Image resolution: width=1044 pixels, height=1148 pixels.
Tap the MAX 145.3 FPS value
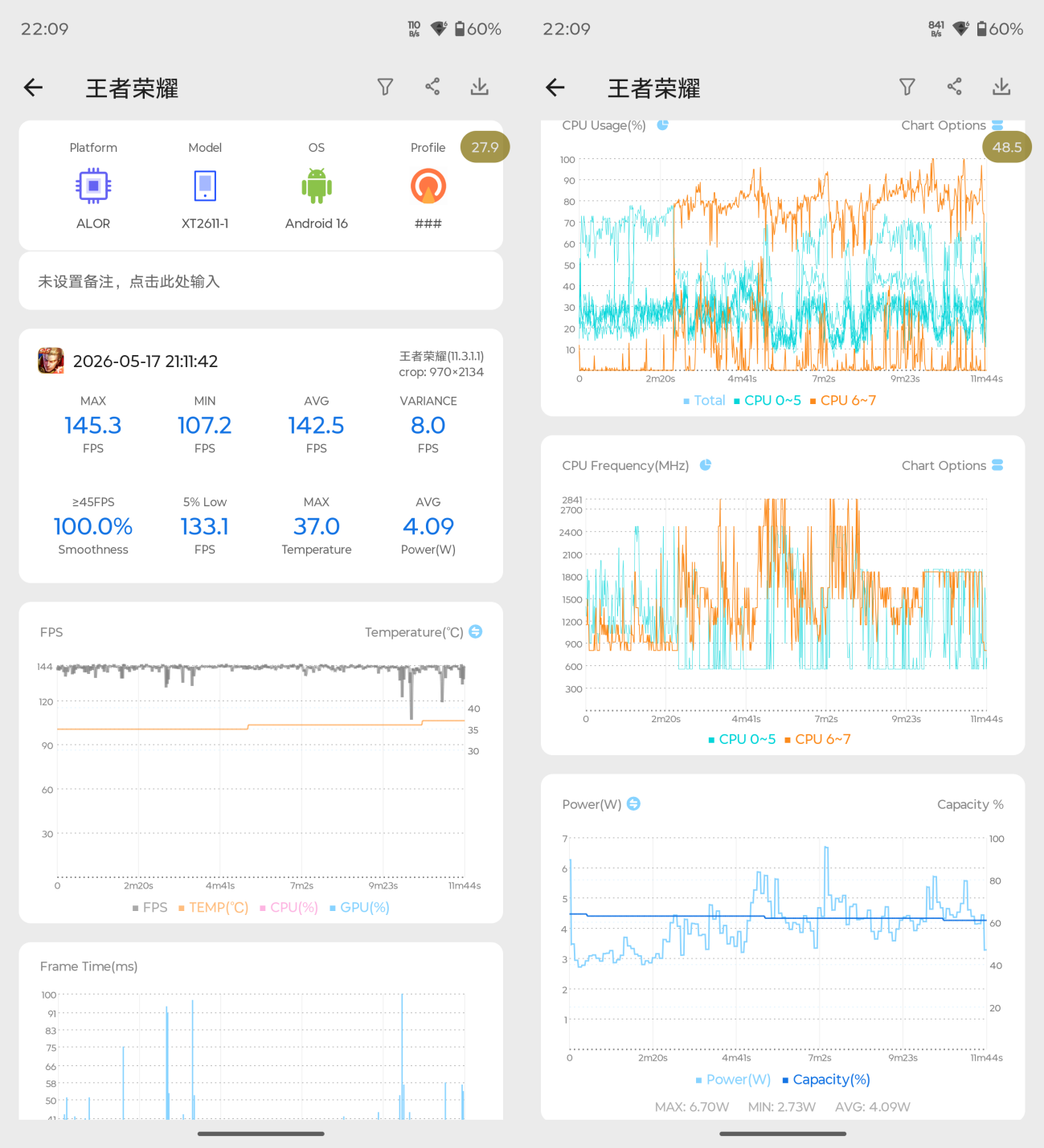(93, 425)
